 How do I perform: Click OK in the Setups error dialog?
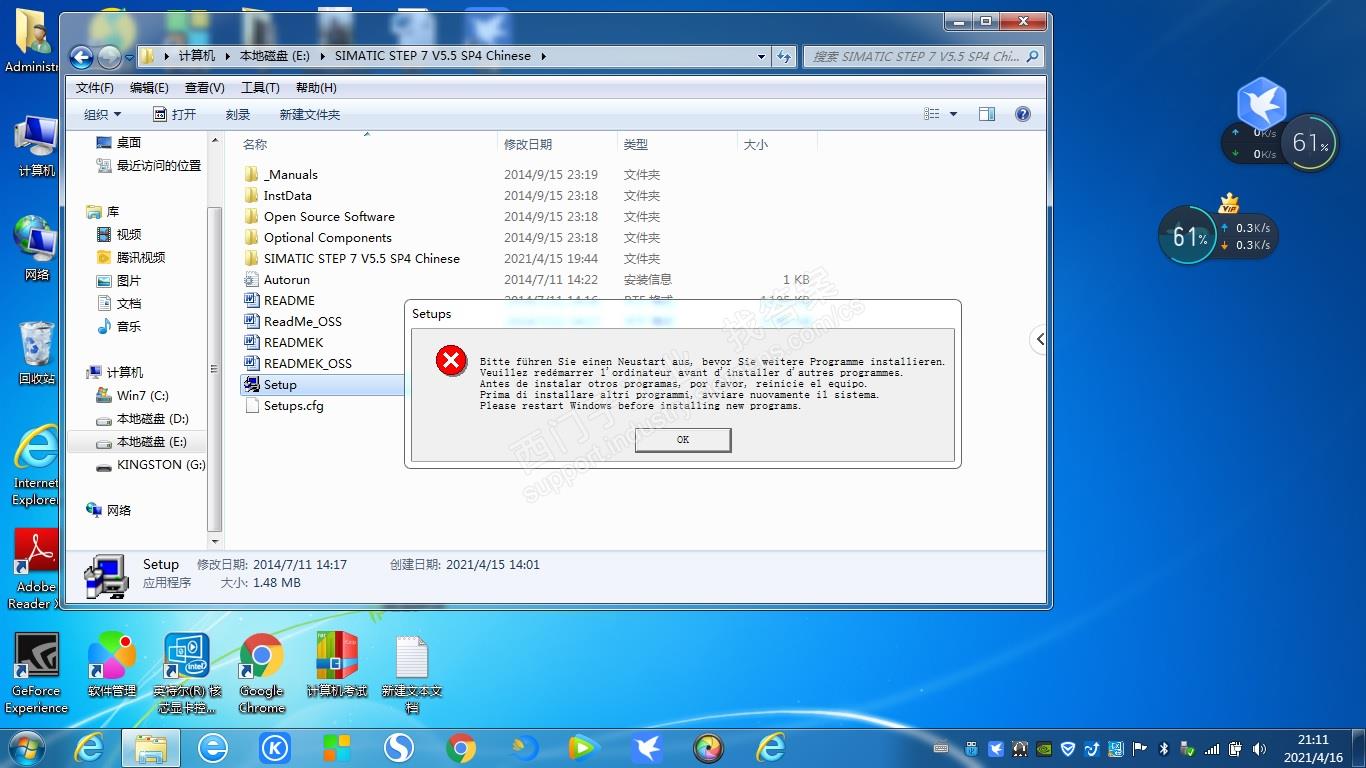(683, 439)
